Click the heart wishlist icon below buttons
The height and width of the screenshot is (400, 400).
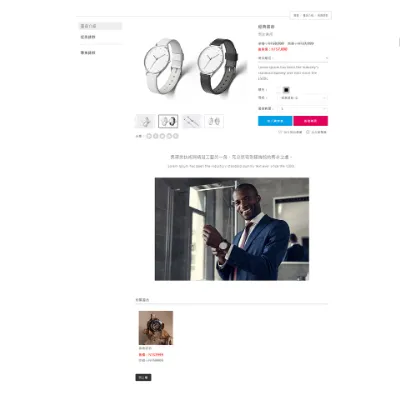280,132
